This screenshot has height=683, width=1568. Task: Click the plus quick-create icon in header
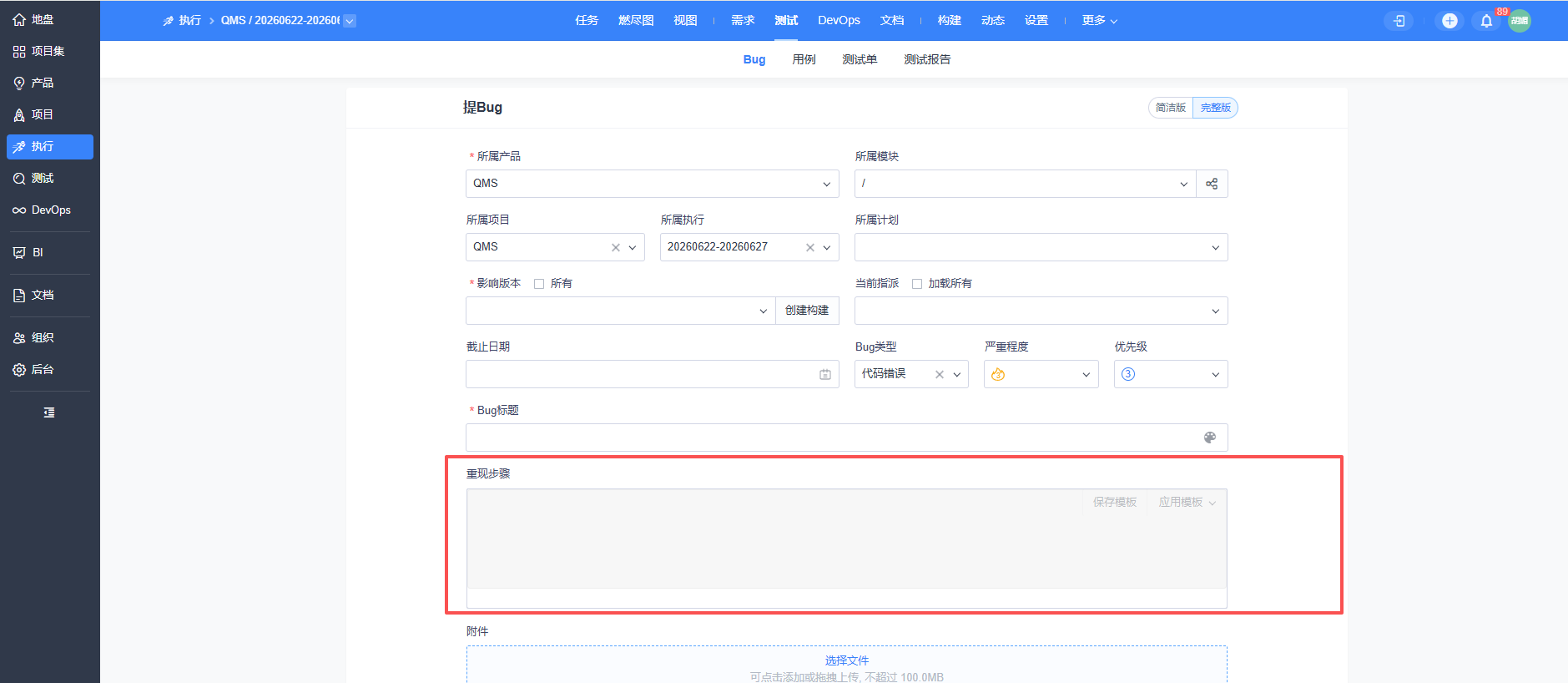[x=1450, y=21]
